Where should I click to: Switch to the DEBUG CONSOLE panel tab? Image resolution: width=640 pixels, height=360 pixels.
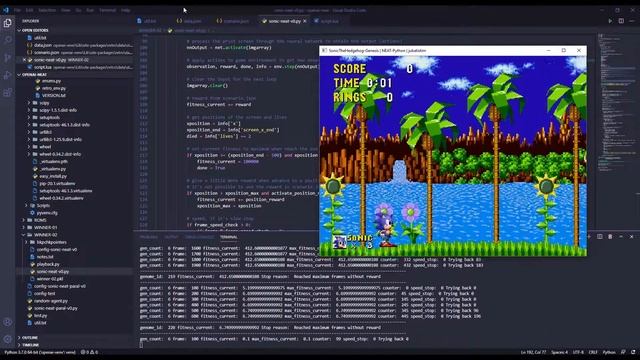[199, 237]
